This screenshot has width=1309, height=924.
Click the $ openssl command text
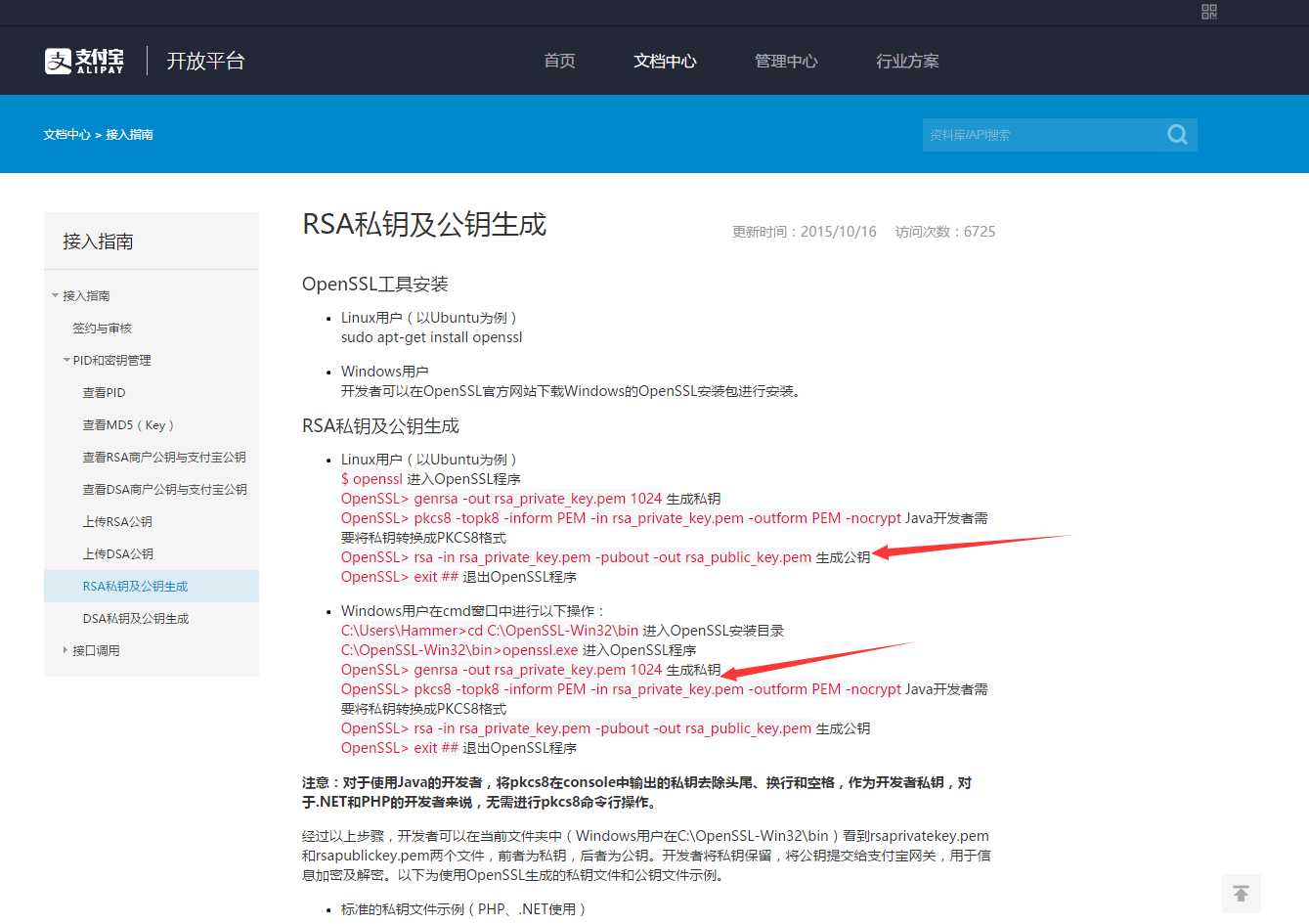click(x=371, y=479)
